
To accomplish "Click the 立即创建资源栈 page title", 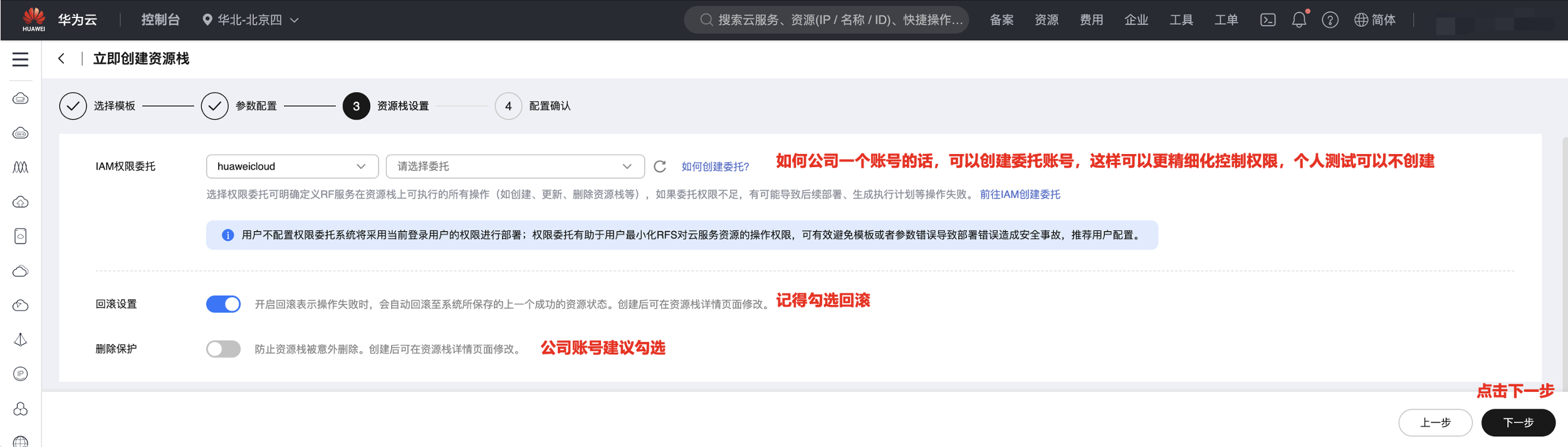I will (141, 59).
